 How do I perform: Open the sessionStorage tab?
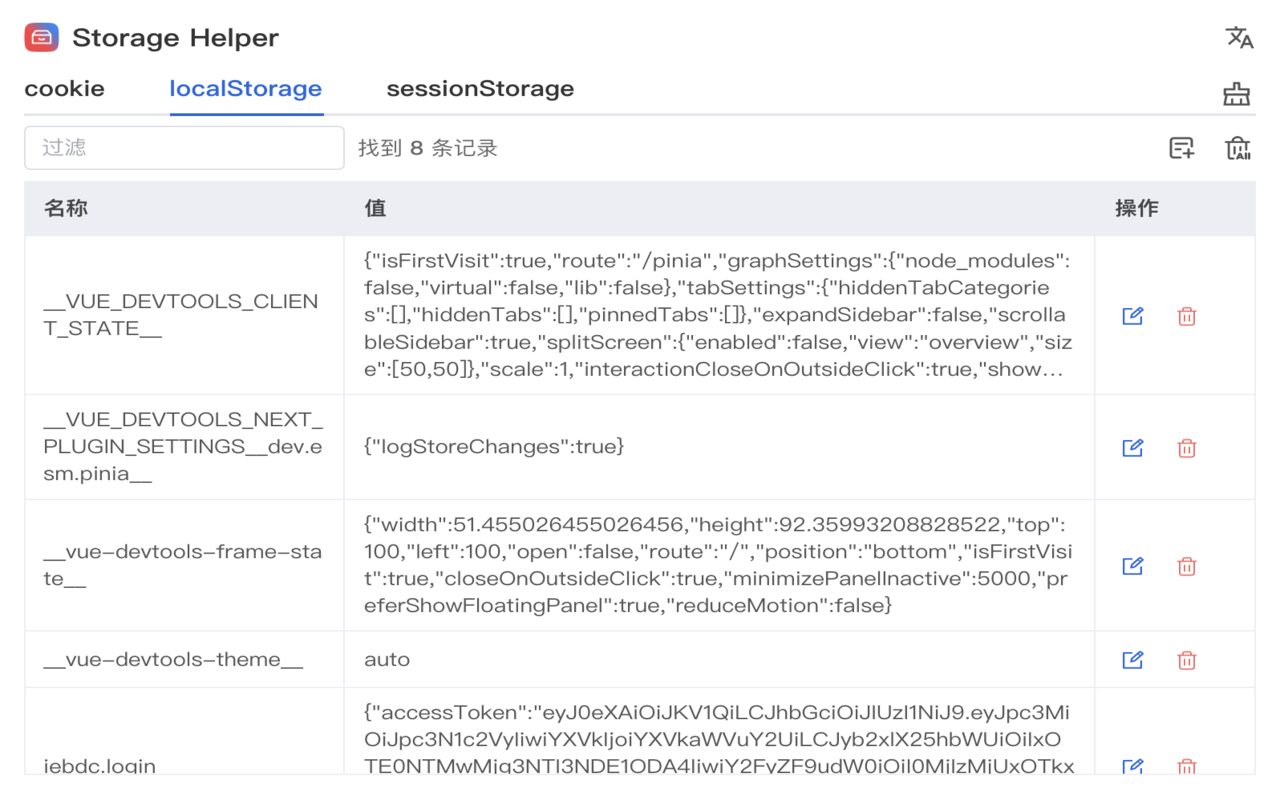point(480,88)
